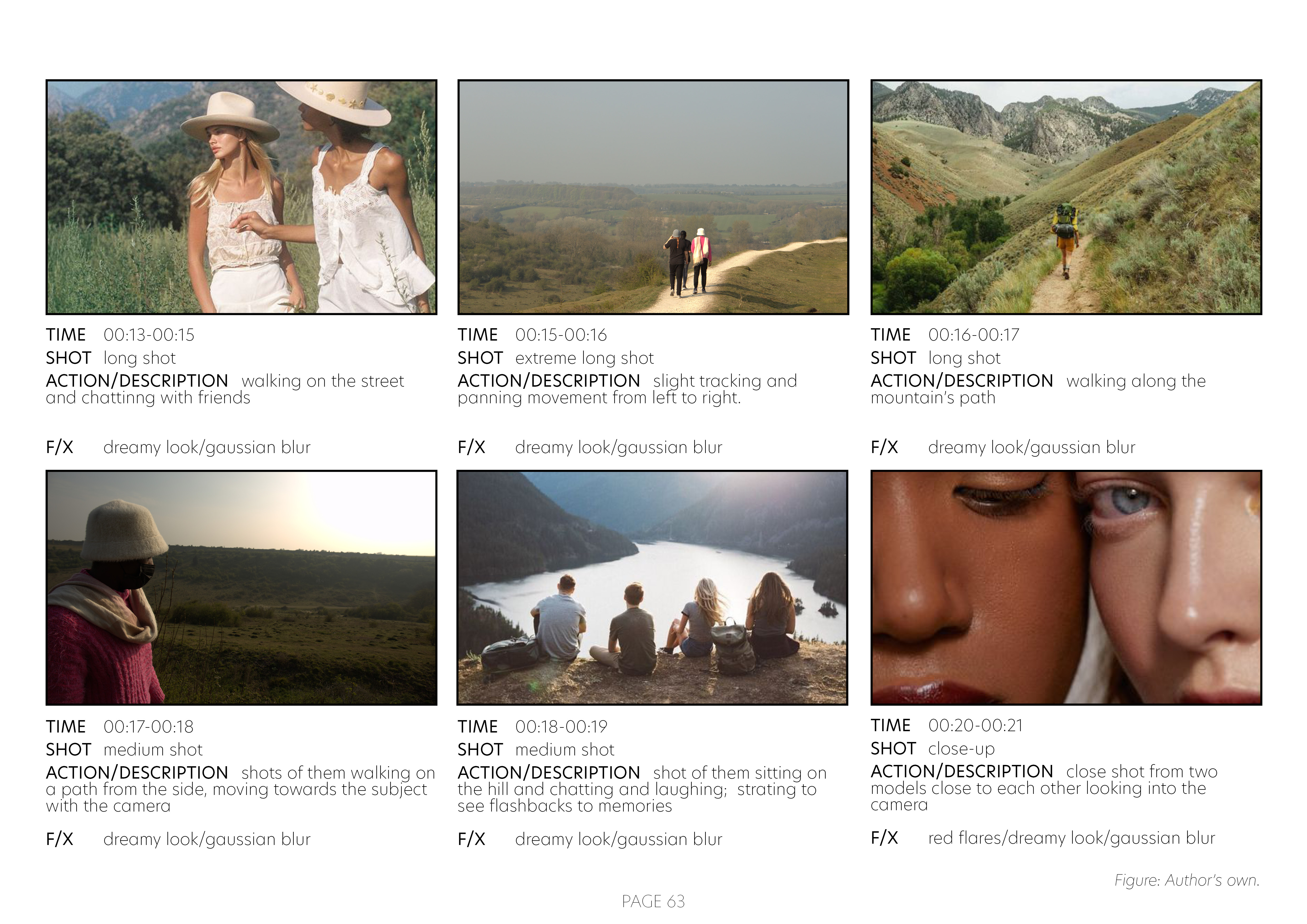Click the 00:15-00:16 time text

click(561, 335)
